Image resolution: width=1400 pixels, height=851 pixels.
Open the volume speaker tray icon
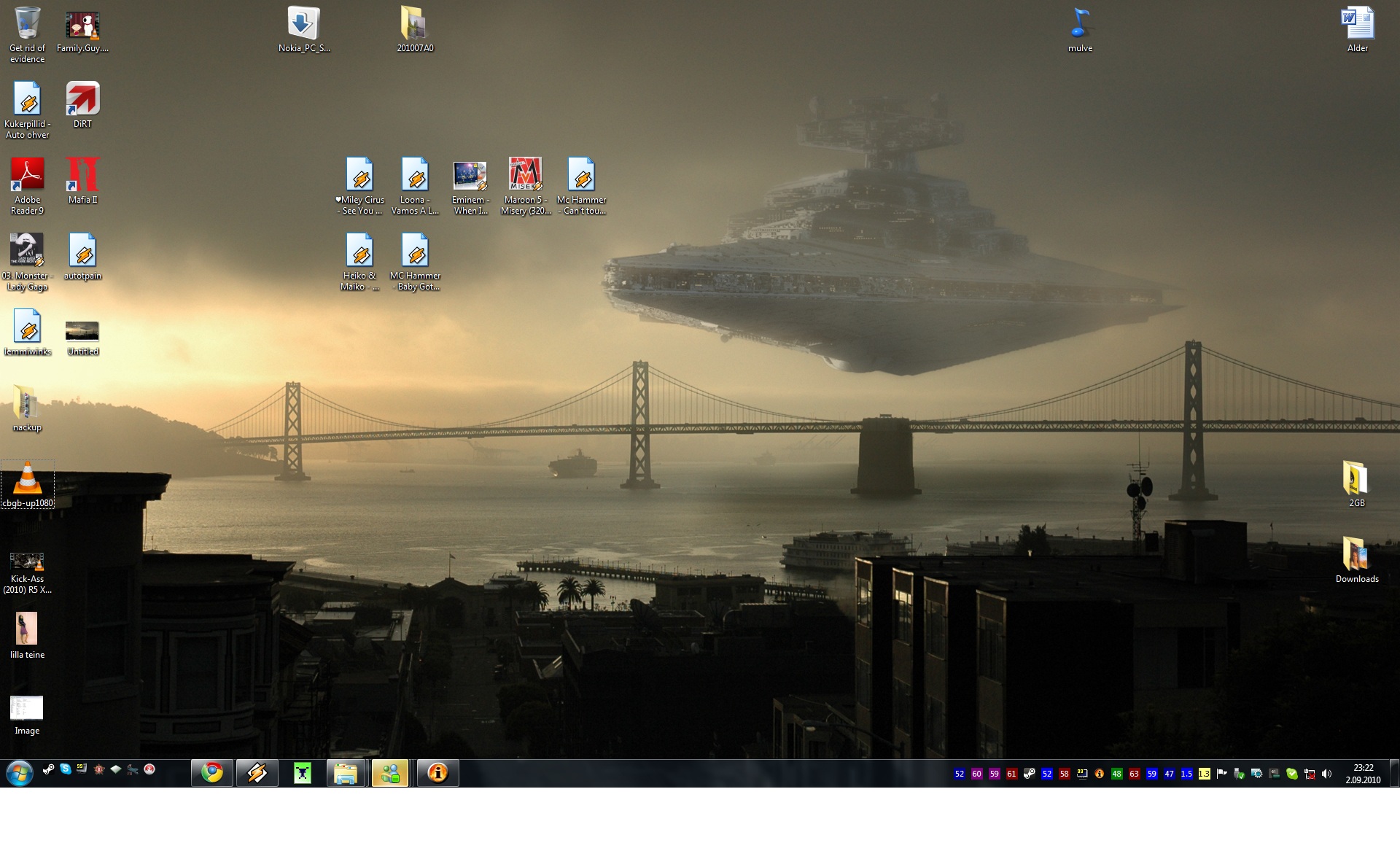(x=1326, y=774)
